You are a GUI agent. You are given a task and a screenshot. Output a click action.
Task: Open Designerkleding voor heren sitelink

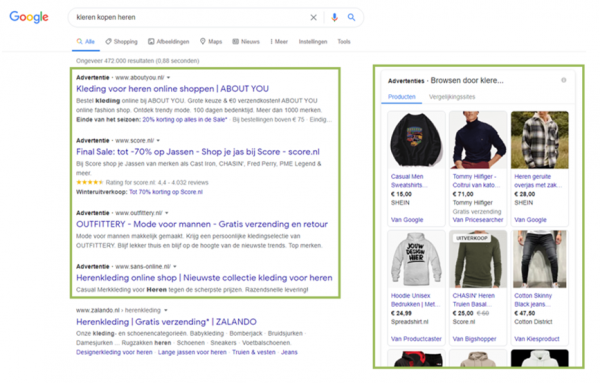point(114,352)
